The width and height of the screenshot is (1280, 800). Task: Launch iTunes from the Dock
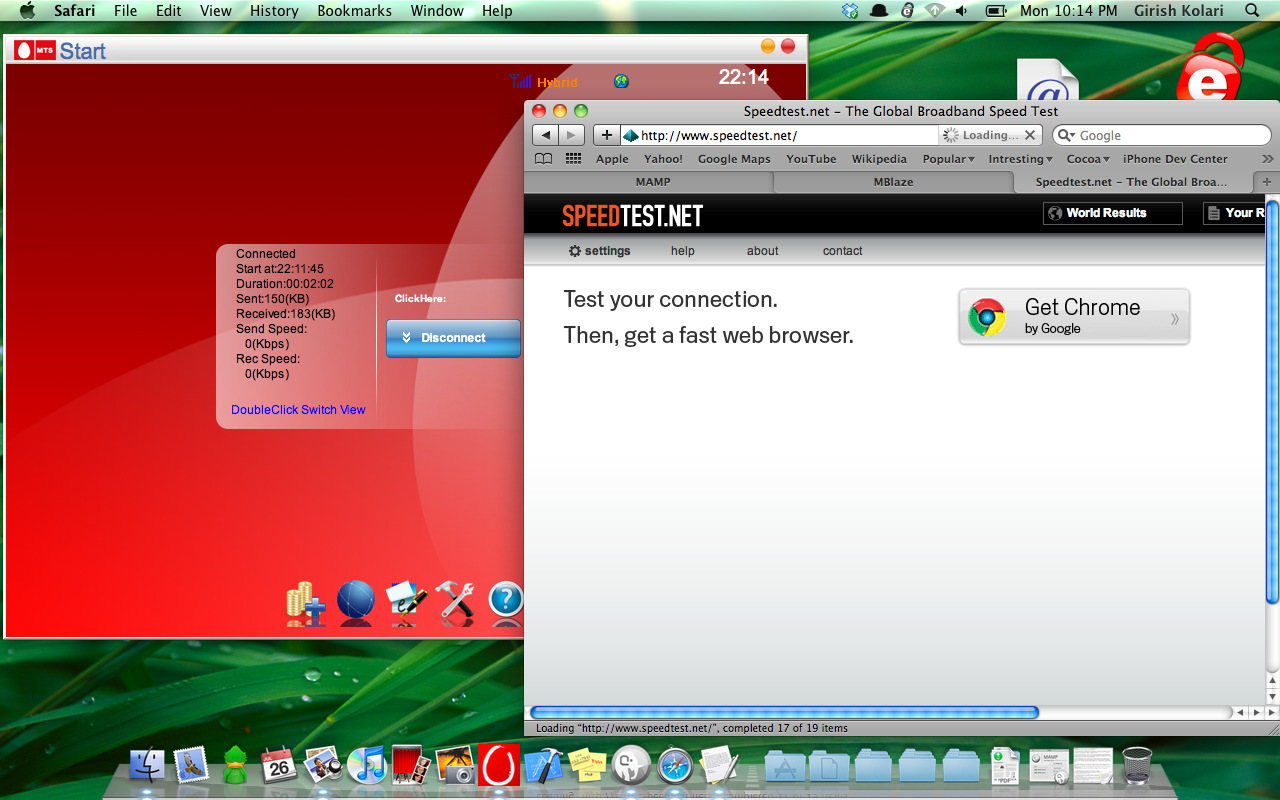click(366, 766)
